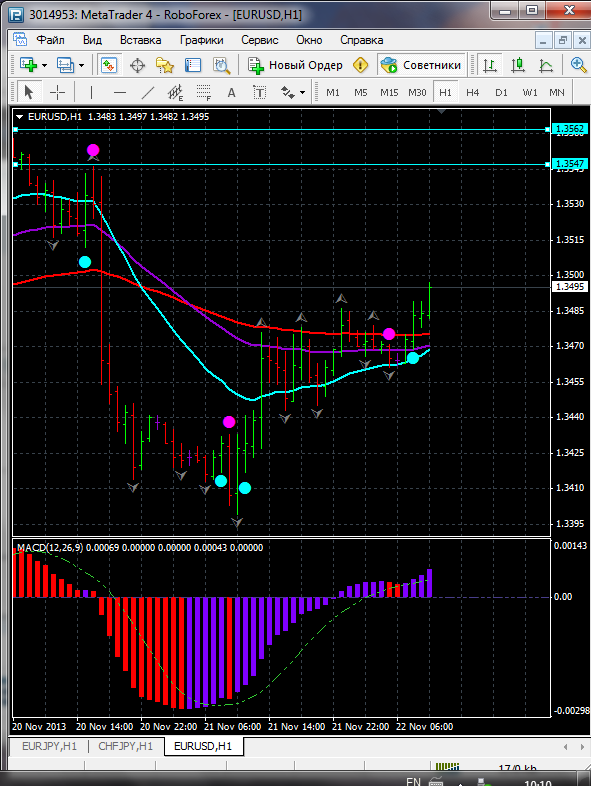Image resolution: width=600 pixels, height=786 pixels.
Task: Select the crosshair tool
Action: point(58,92)
